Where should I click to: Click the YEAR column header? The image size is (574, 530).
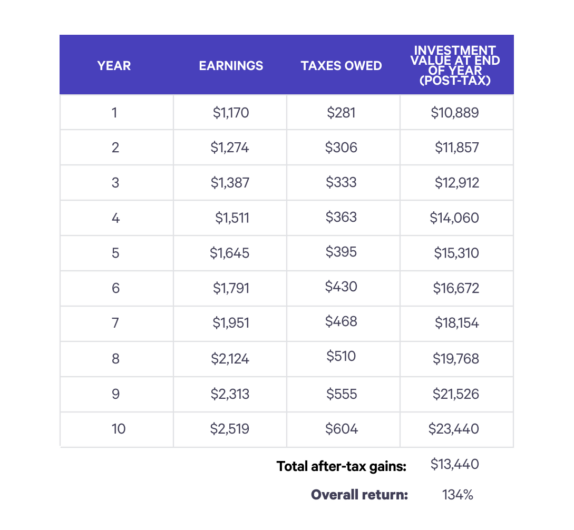114,66
